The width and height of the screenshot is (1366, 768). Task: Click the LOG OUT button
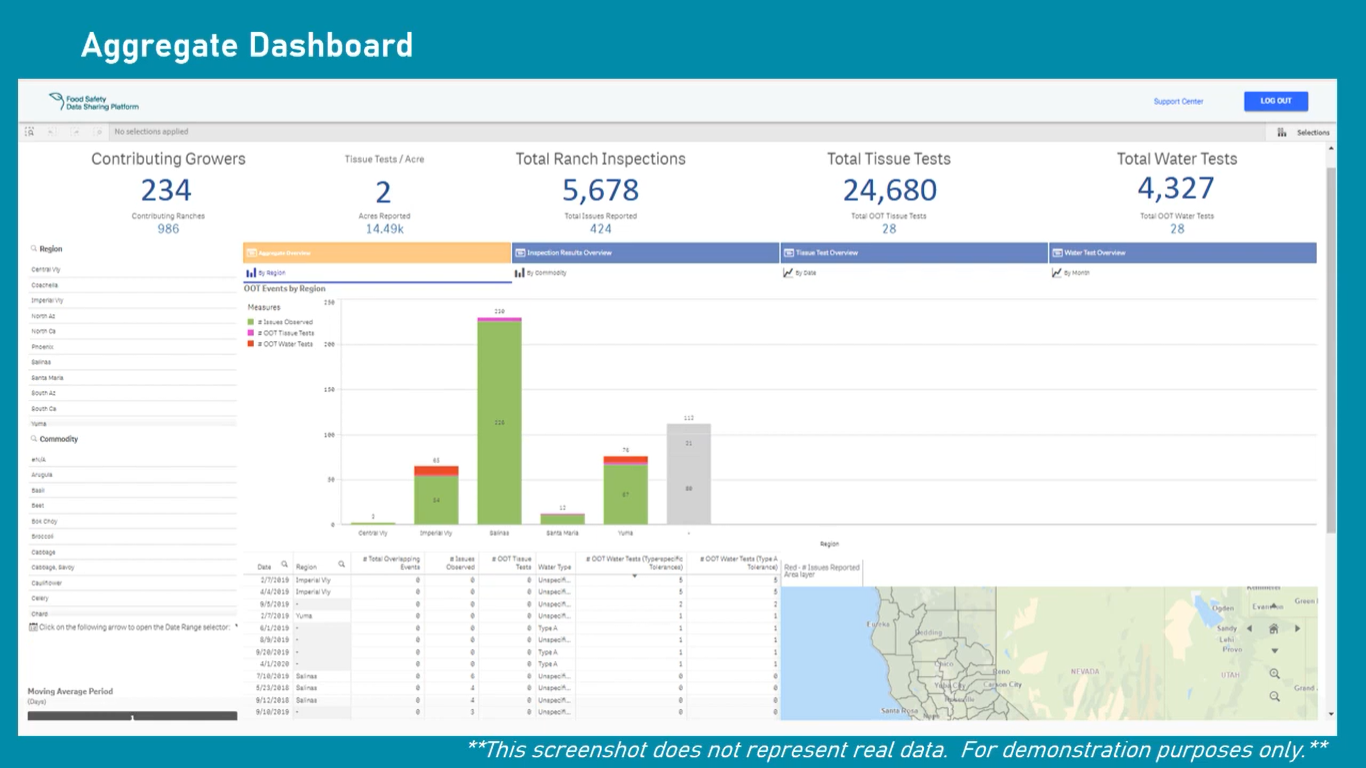tap(1275, 101)
